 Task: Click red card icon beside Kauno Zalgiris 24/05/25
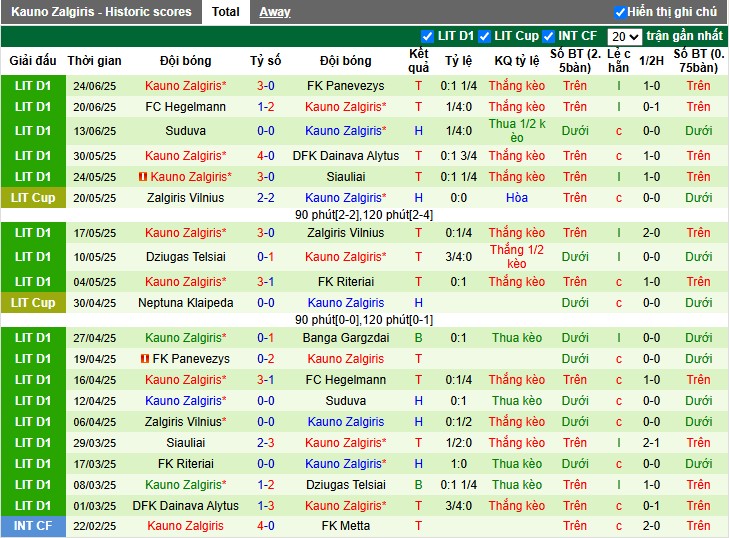(x=143, y=177)
